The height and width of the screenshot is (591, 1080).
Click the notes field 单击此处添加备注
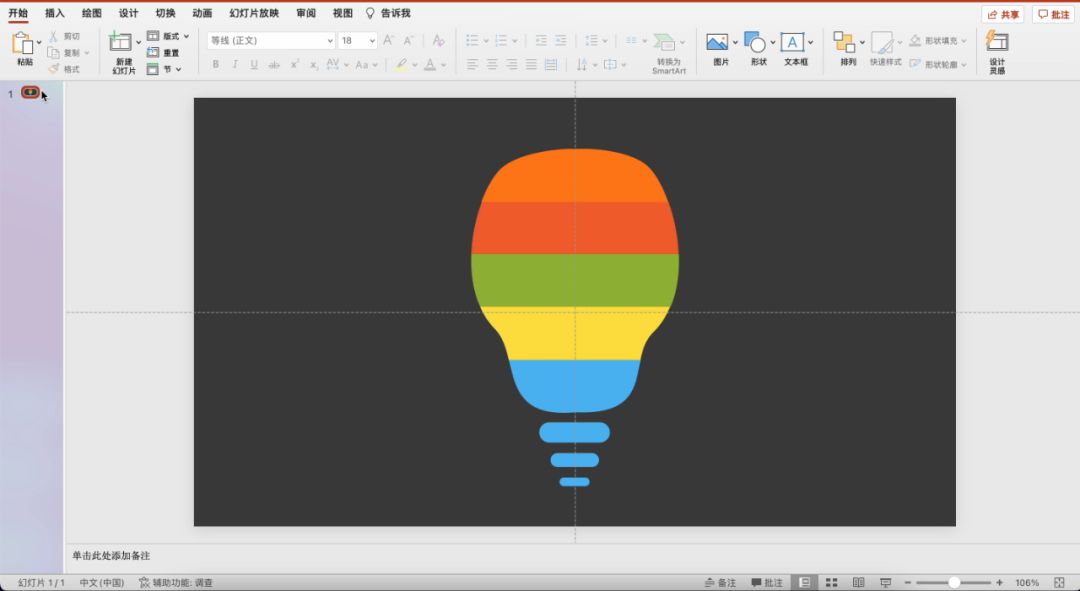[x=111, y=555]
